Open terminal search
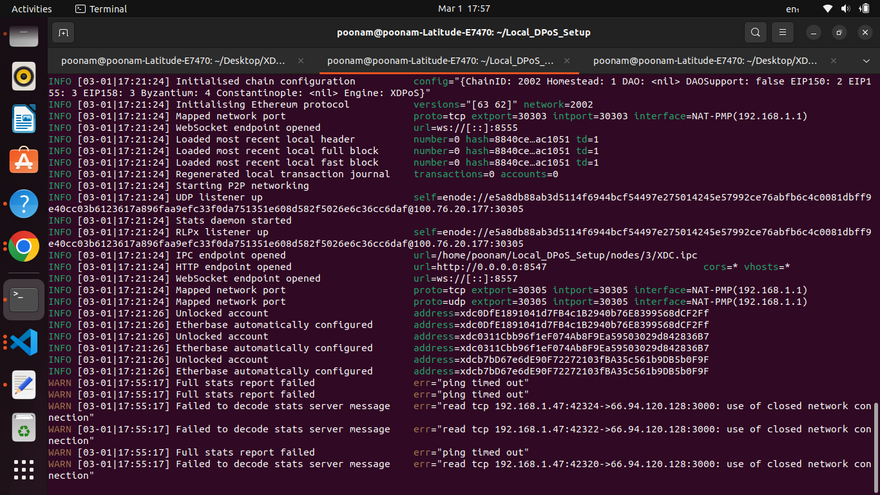Image resolution: width=880 pixels, height=495 pixels. (755, 33)
